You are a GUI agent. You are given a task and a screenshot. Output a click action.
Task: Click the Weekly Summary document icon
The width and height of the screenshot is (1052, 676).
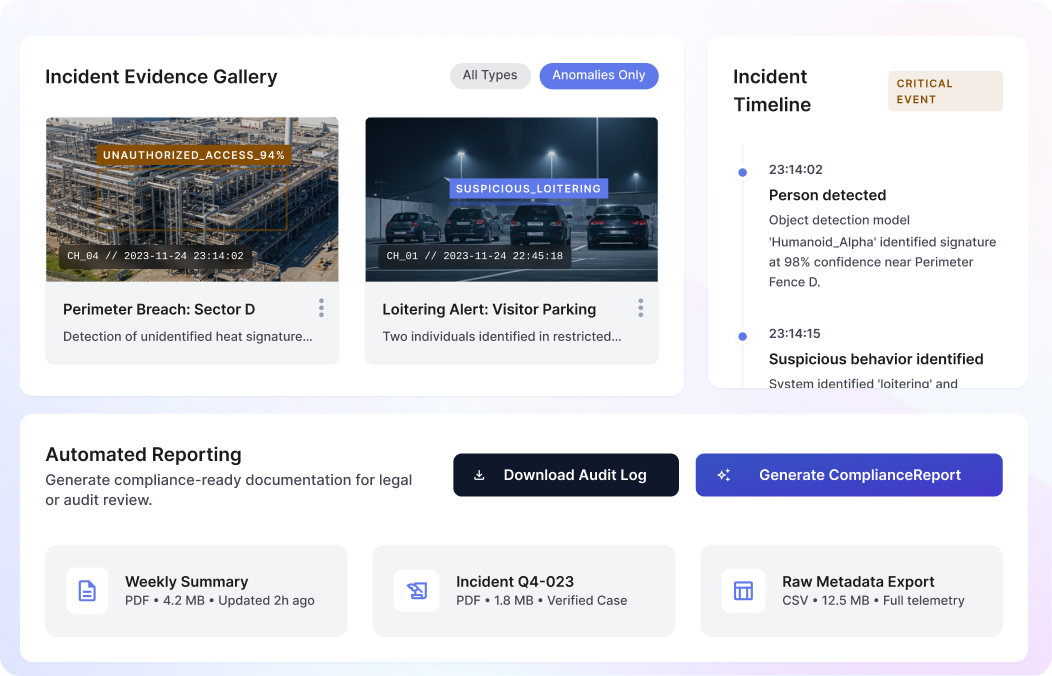point(87,591)
